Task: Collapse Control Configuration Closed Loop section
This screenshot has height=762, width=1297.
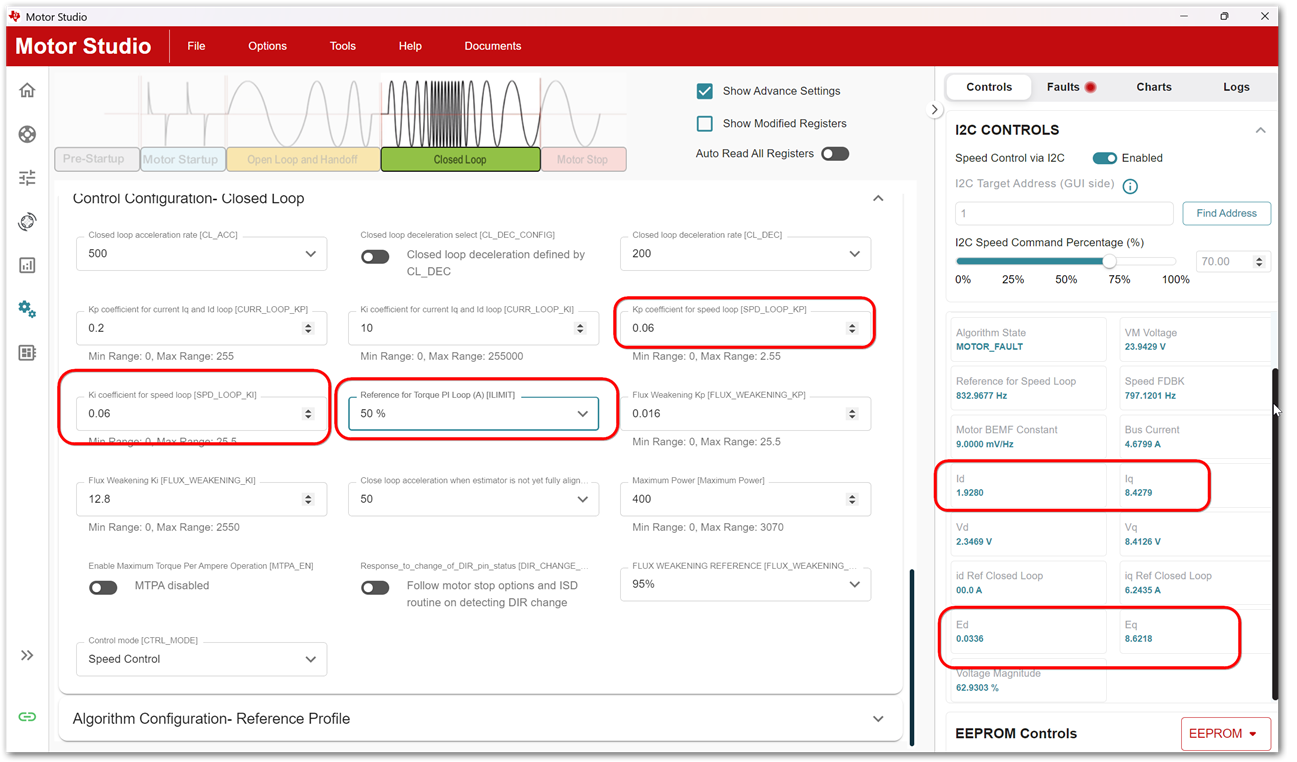Action: (x=878, y=199)
